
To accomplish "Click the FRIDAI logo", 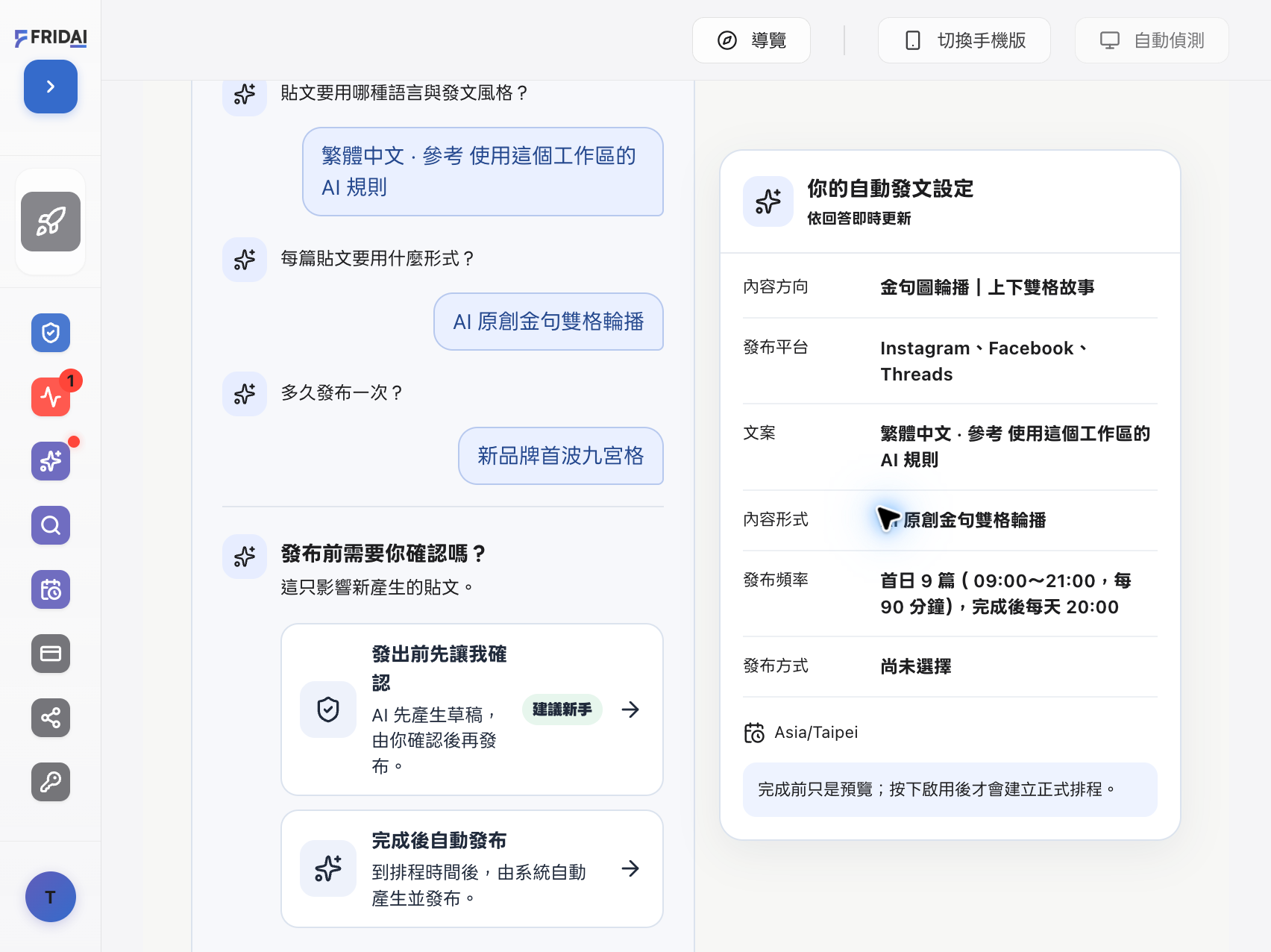I will (x=51, y=37).
